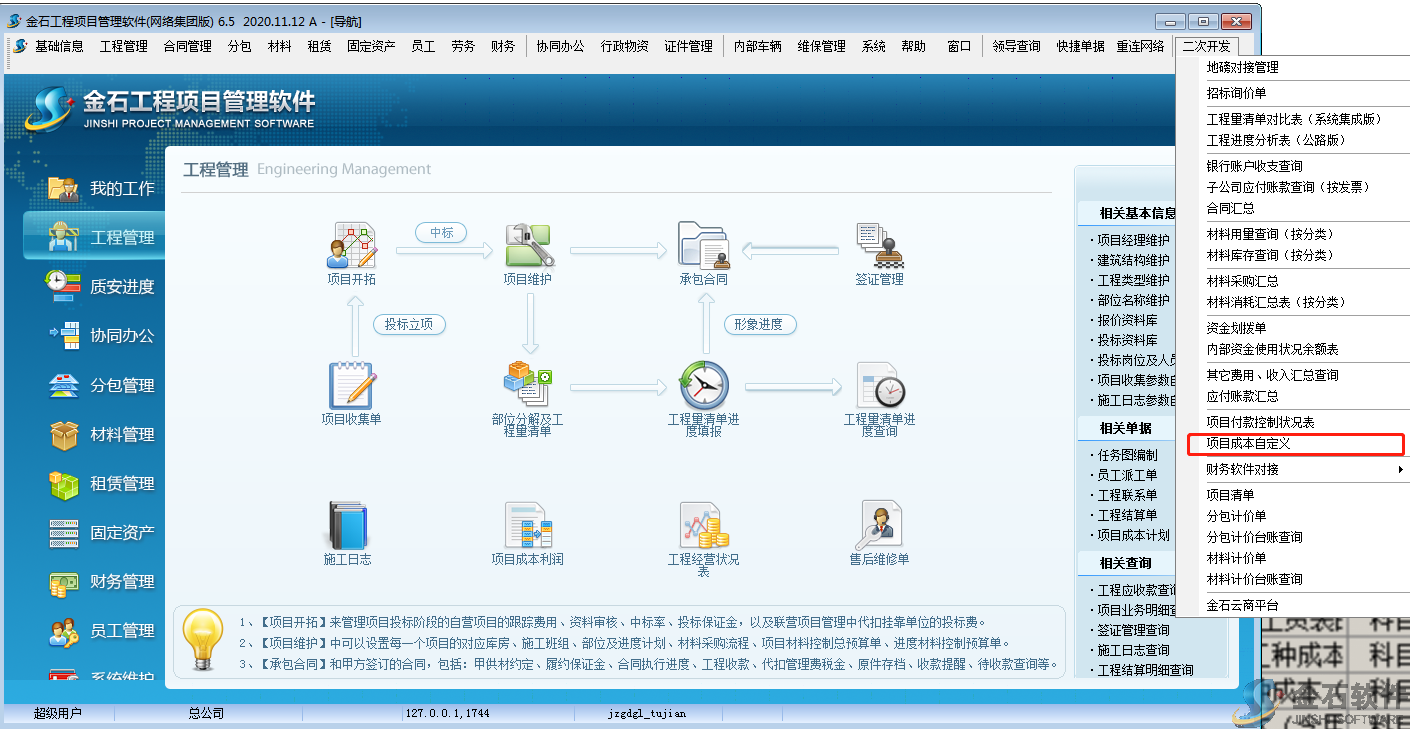
Task: Open 部位分解及工程量清单 icon
Action: coord(528,386)
